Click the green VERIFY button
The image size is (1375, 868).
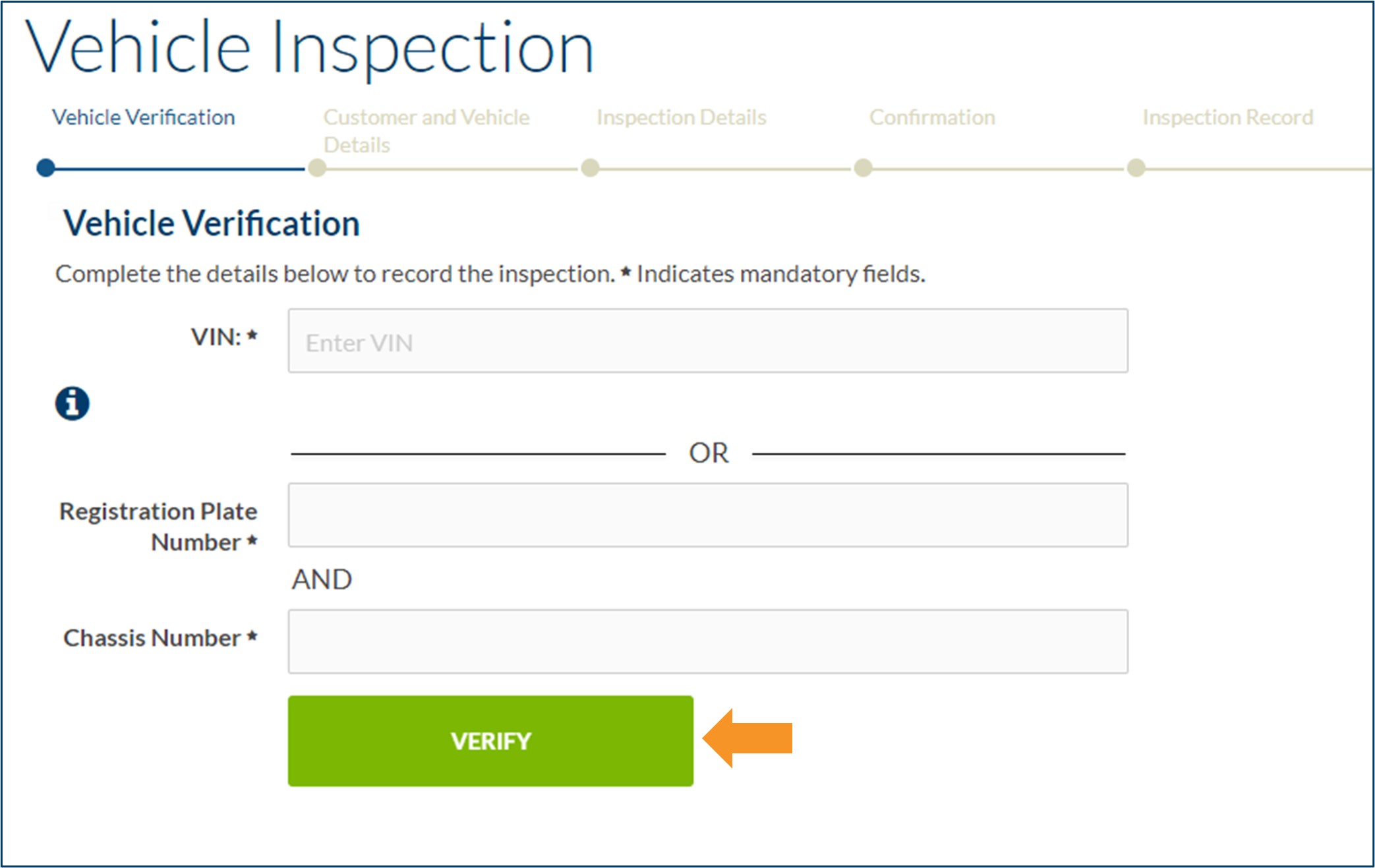point(490,741)
